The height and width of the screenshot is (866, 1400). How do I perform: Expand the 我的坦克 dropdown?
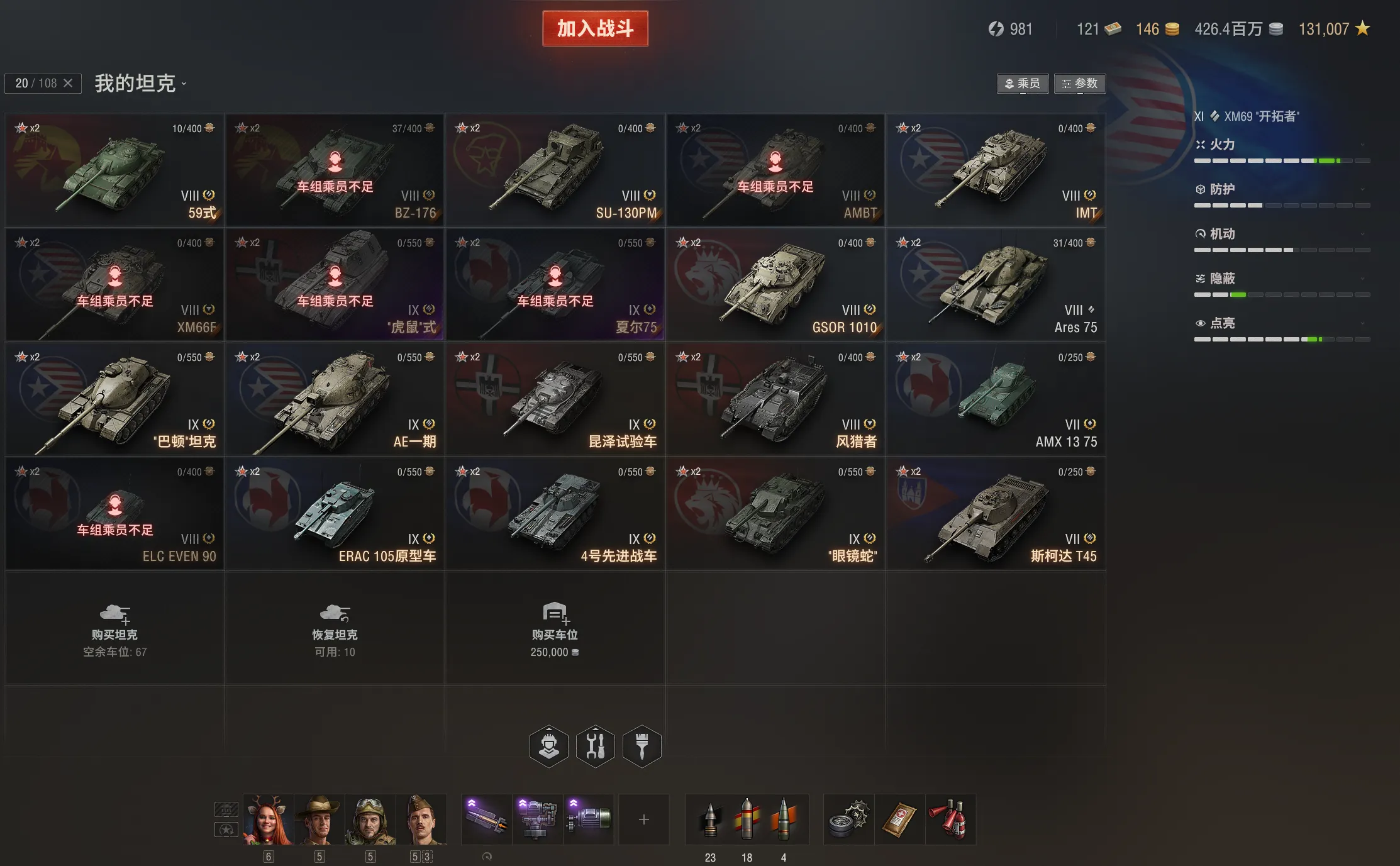[x=140, y=83]
